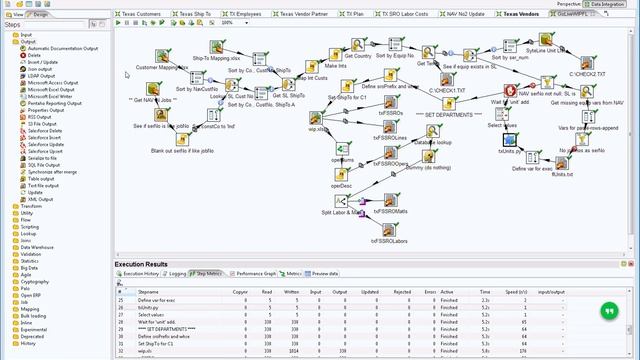Click the verify transformation toolbar icon
The image size is (640, 360).
click(x=173, y=23)
